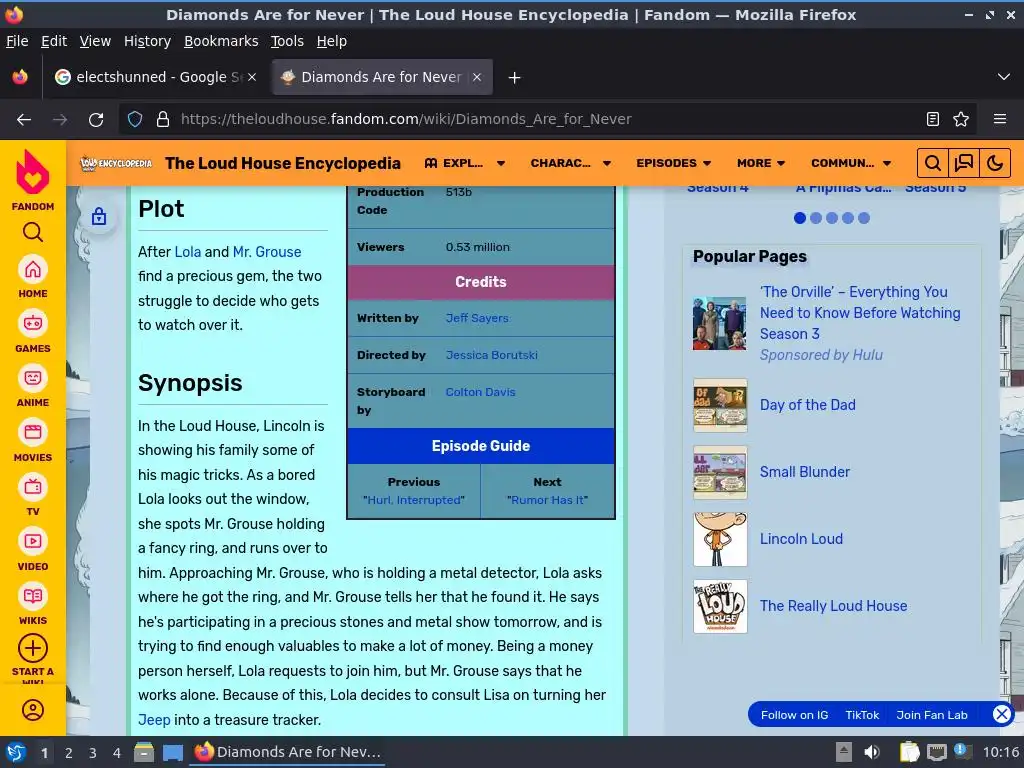Open writer Jeff Sayers link
The image size is (1024, 768).
[477, 318]
